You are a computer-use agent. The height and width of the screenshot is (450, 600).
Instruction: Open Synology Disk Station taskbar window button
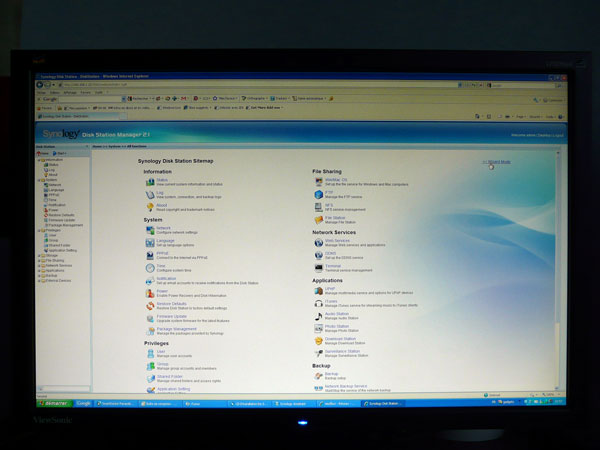coord(383,404)
